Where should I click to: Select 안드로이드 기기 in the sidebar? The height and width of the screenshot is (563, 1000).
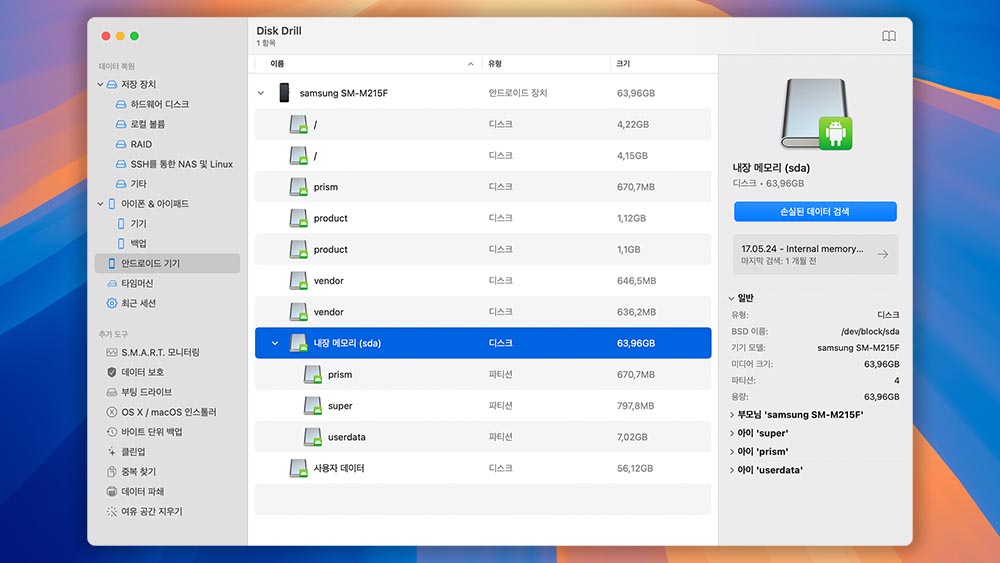167,263
